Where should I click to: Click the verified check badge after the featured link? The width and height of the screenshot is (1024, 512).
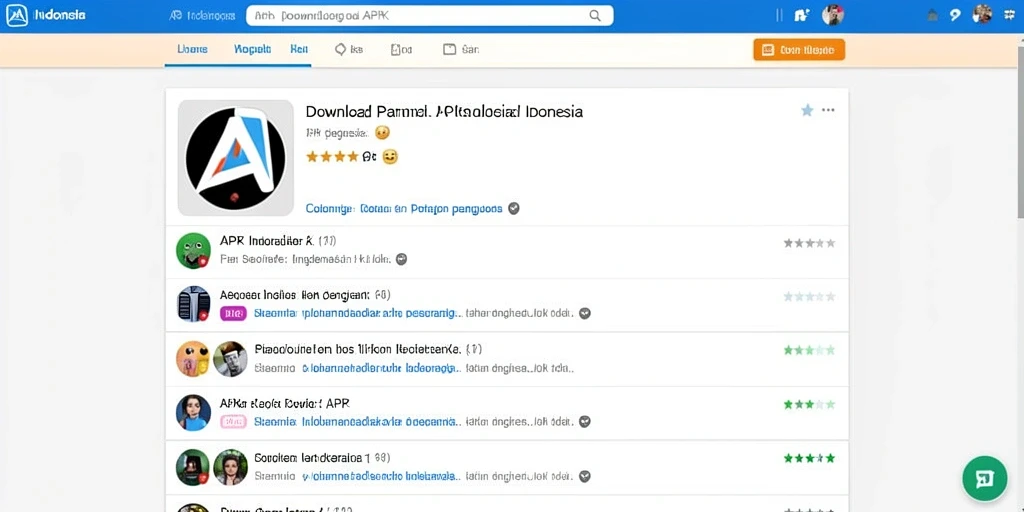pos(514,208)
